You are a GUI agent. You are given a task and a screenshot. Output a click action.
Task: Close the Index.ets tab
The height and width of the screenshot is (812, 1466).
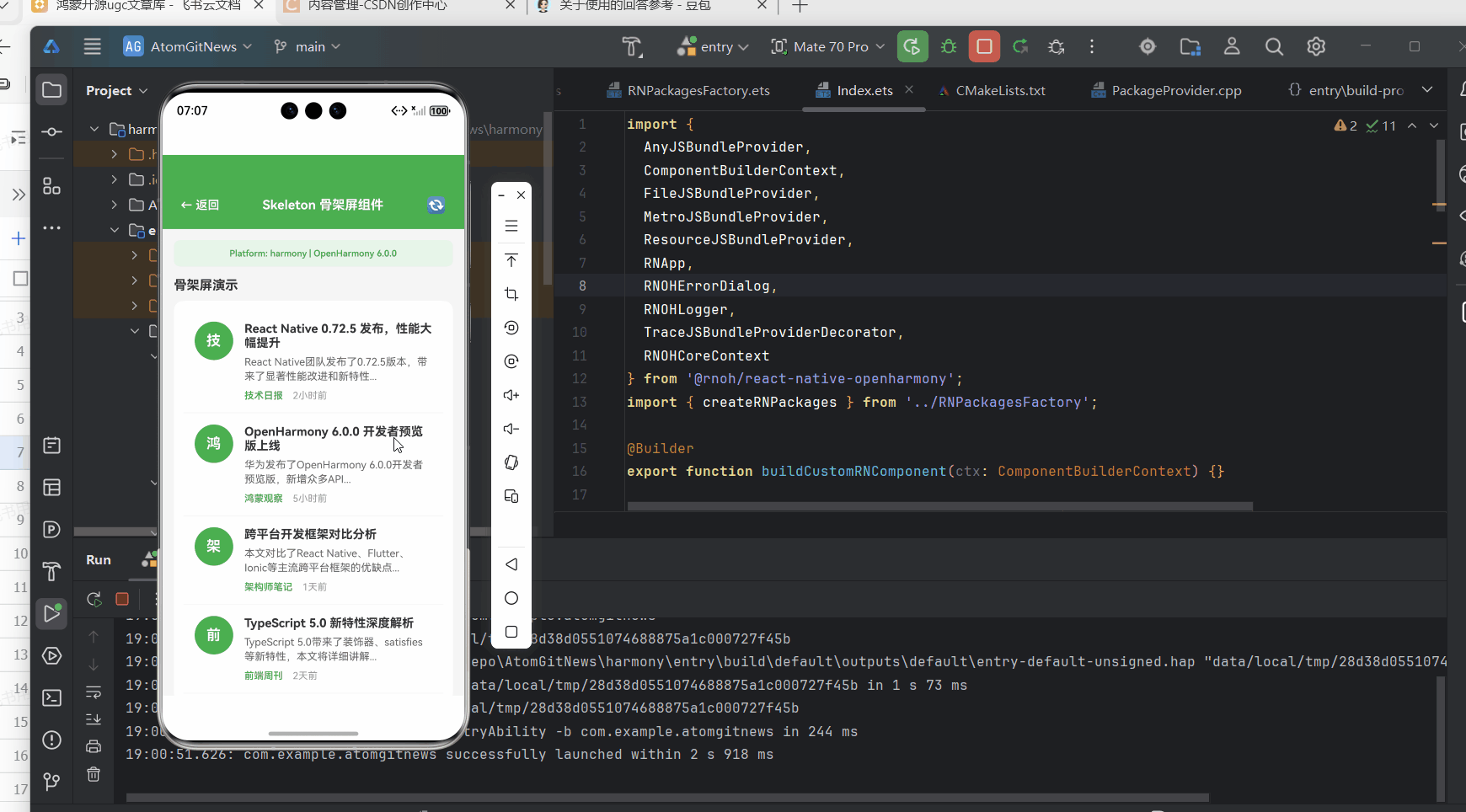coord(909,89)
